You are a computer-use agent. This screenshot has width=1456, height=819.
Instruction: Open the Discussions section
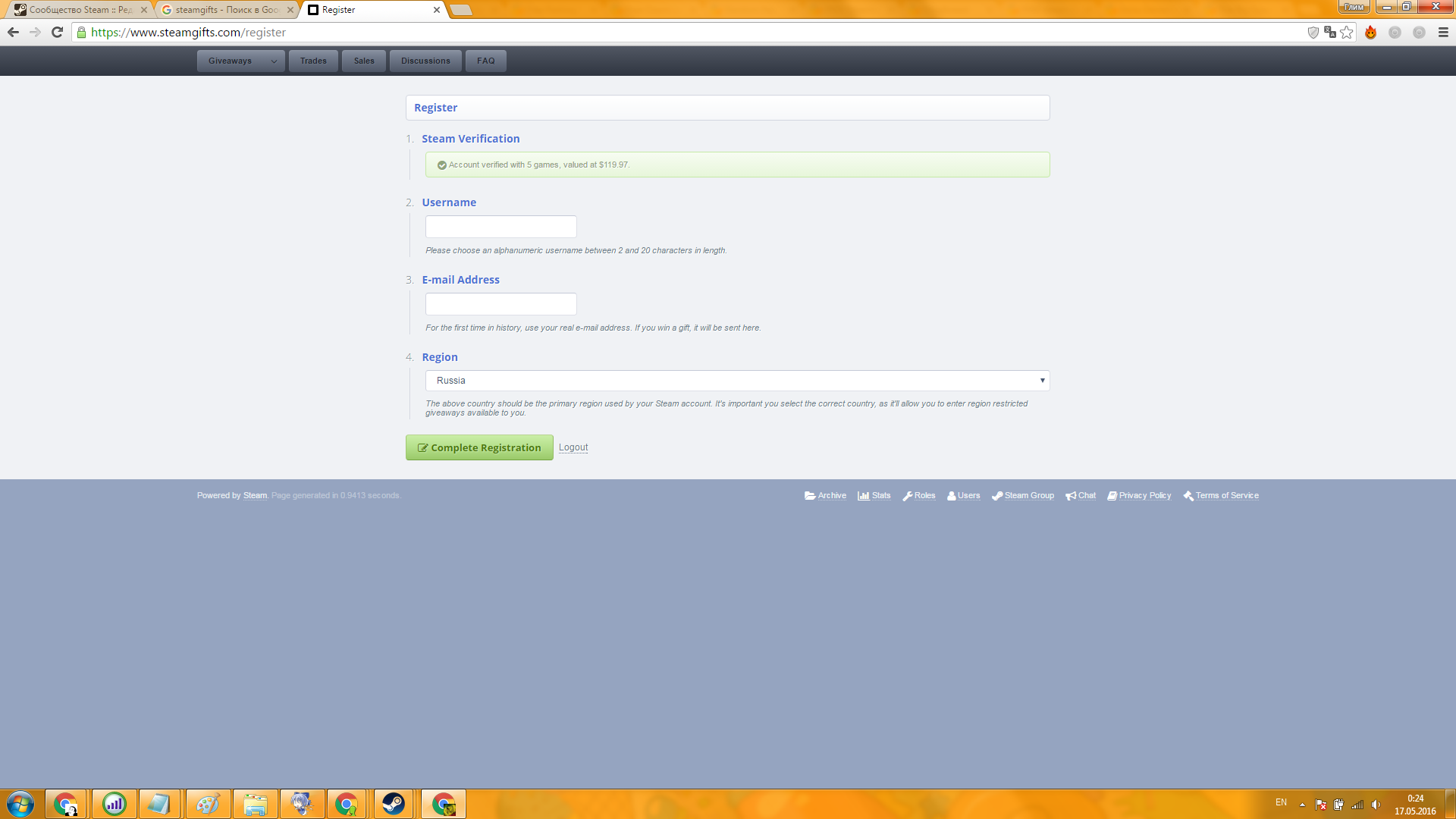point(425,61)
